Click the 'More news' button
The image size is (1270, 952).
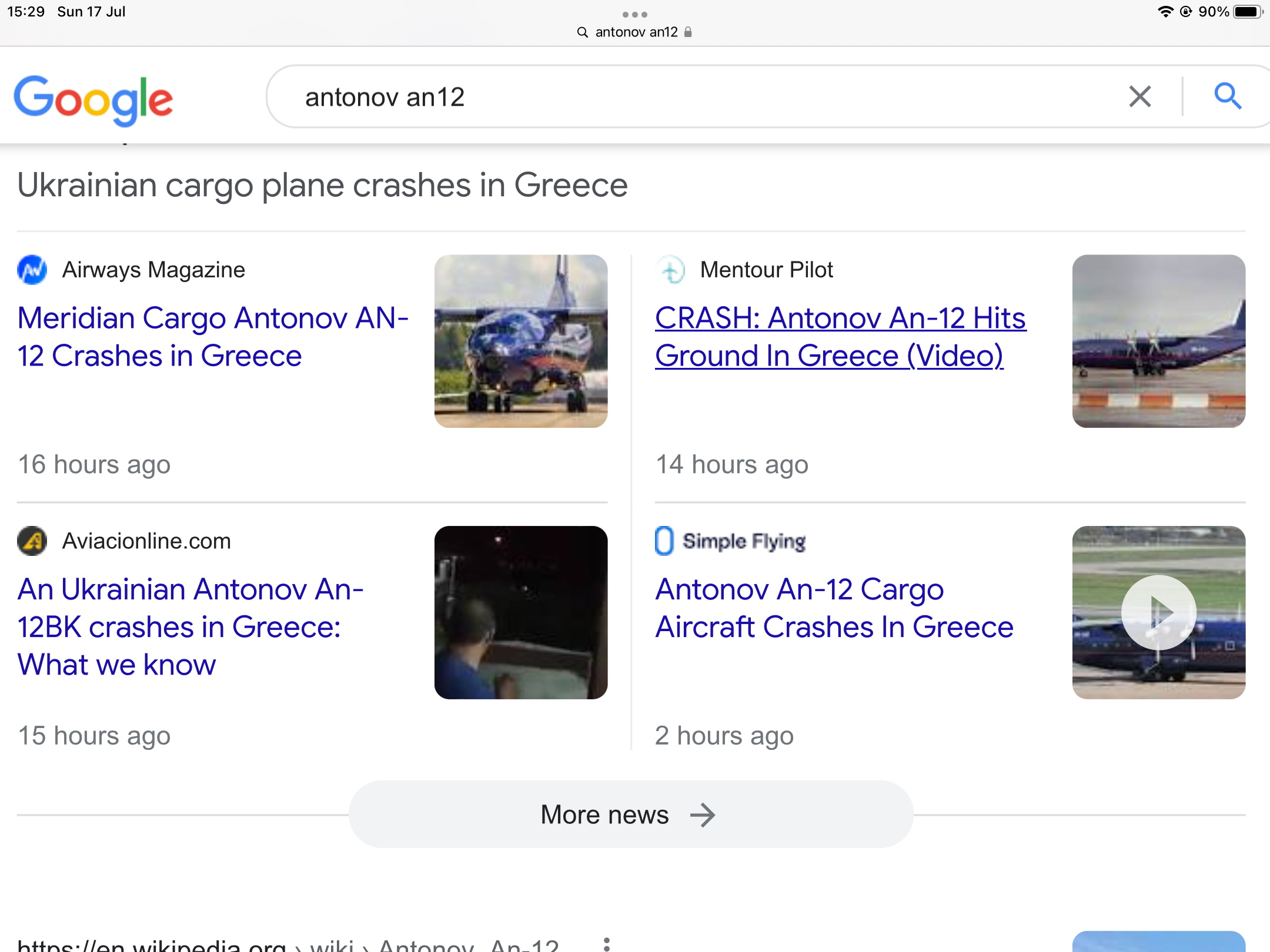tap(631, 814)
